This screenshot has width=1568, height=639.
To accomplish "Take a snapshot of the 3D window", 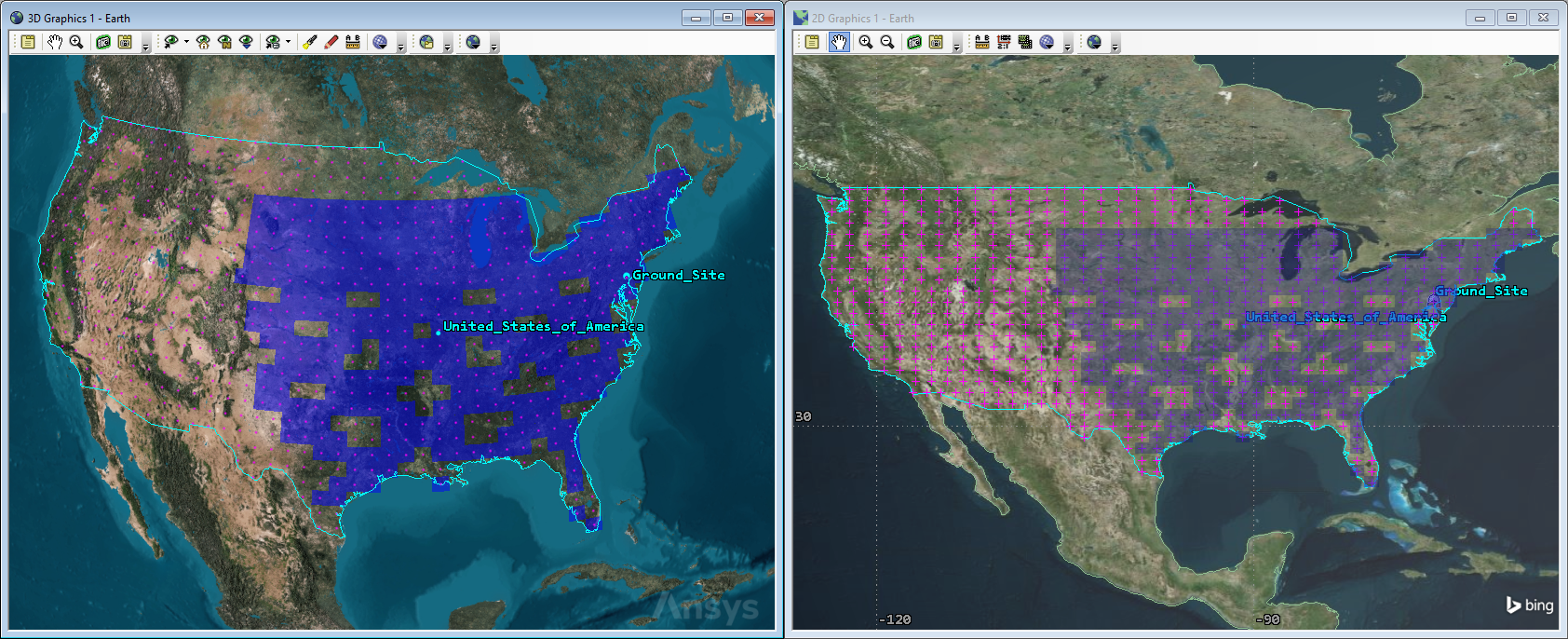I will (x=103, y=42).
